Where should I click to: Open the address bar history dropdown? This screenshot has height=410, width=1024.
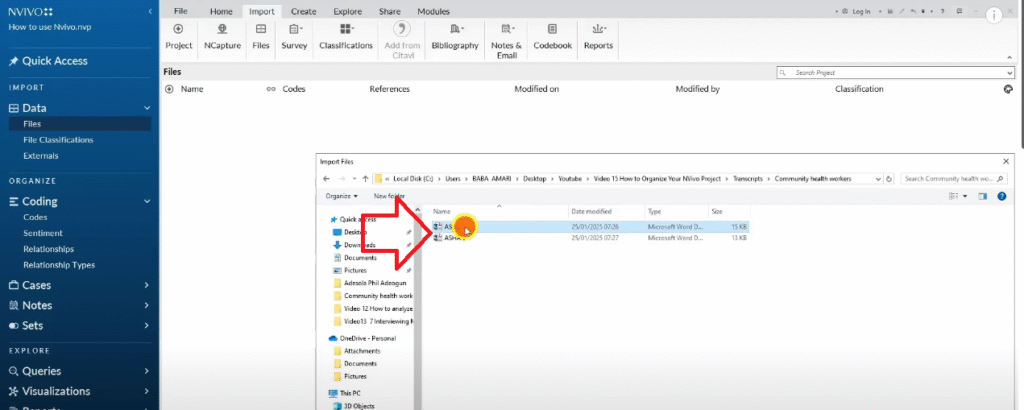pyautogui.click(x=876, y=179)
